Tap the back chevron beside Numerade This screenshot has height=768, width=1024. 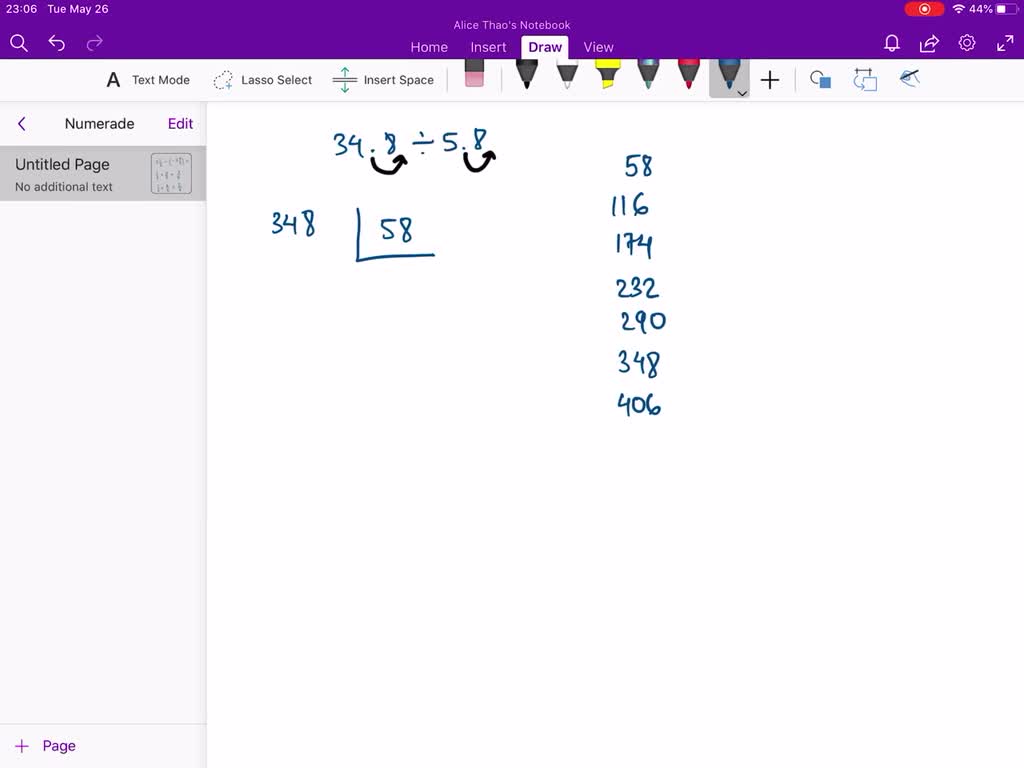21,123
